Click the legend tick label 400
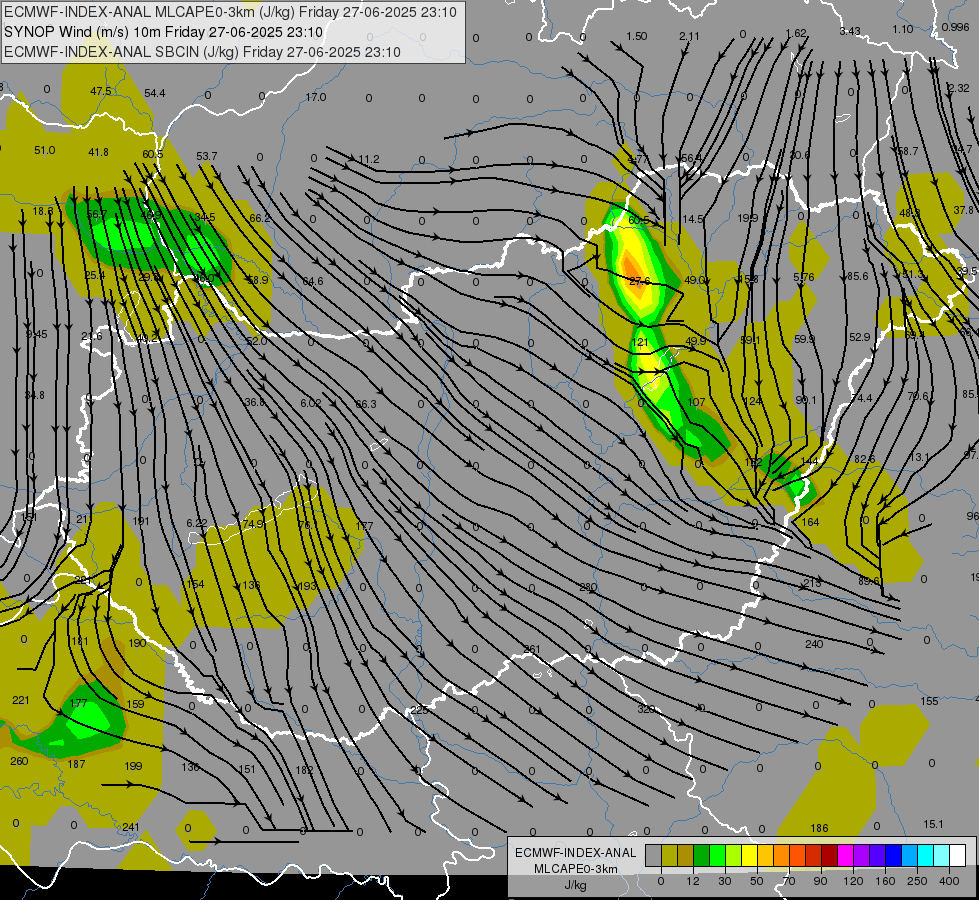 pos(949,881)
